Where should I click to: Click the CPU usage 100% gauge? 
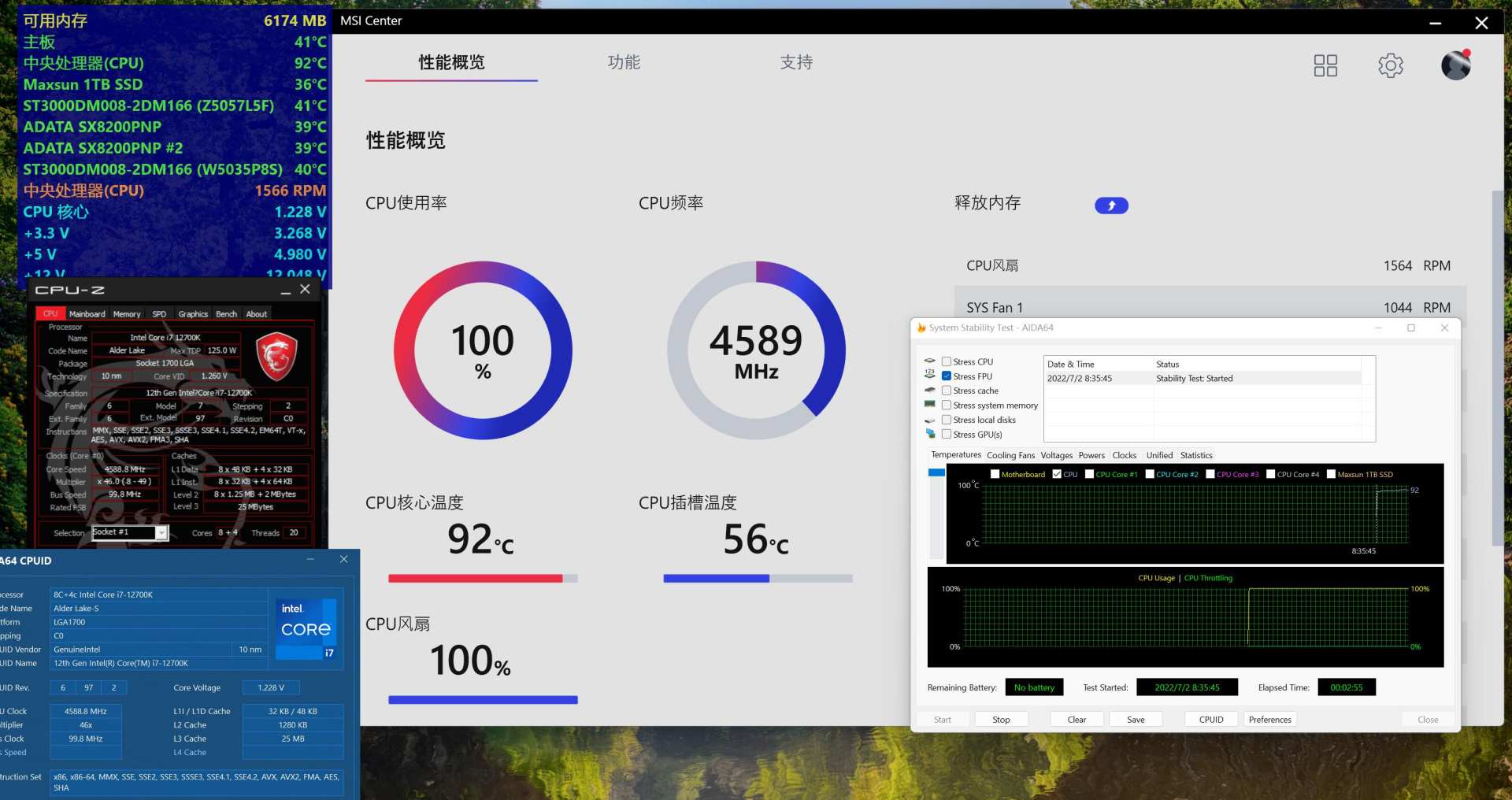pos(483,350)
